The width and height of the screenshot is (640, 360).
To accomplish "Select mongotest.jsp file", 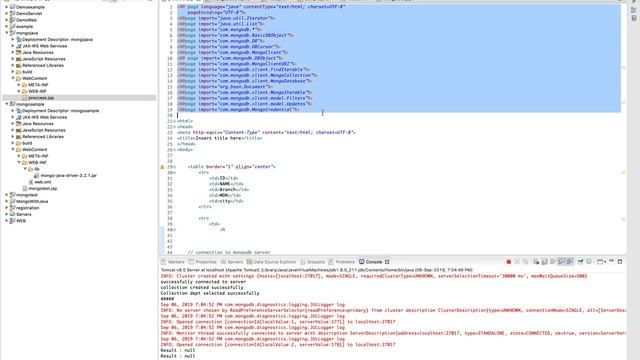I will click(42, 189).
